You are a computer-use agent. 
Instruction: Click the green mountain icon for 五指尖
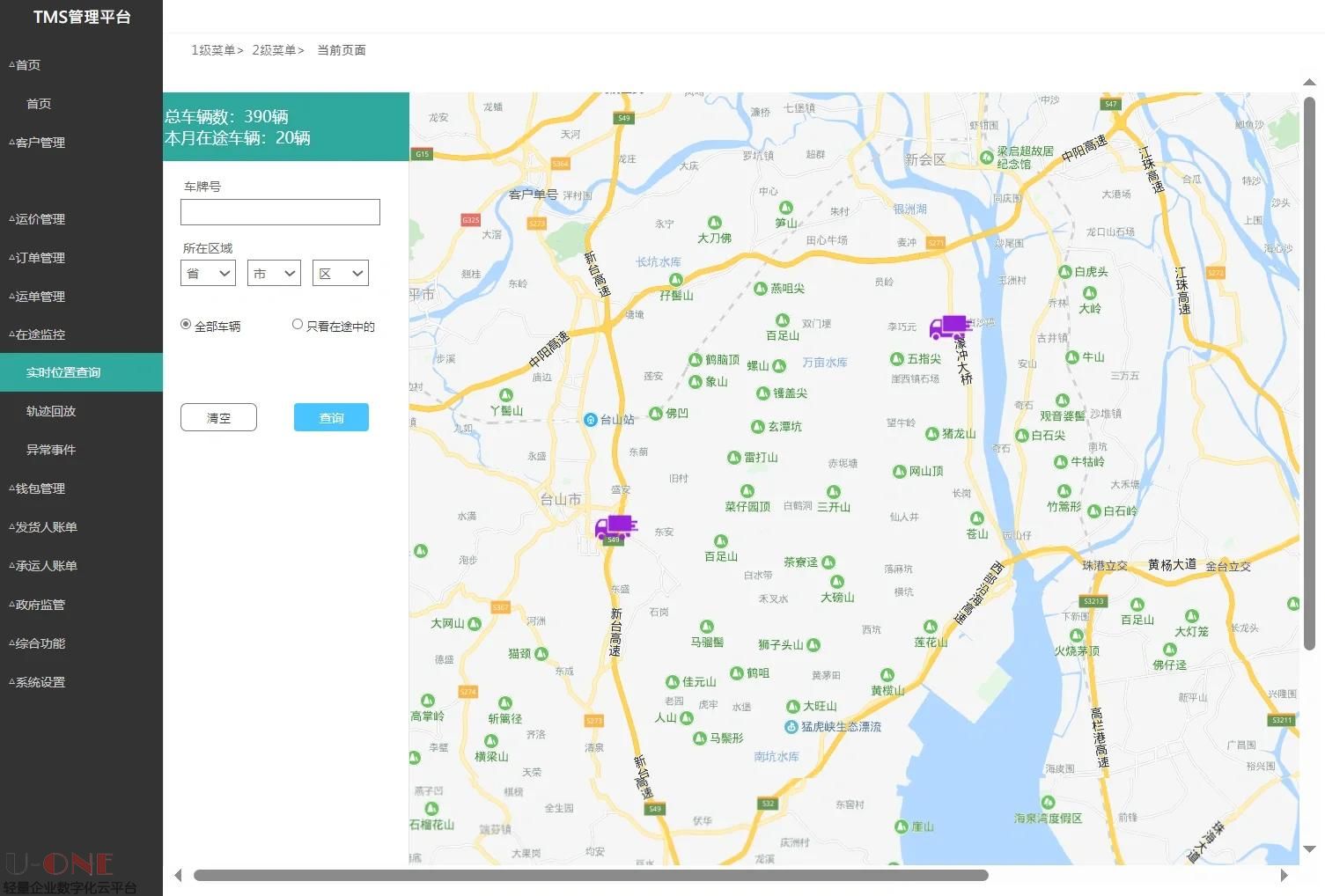897,359
